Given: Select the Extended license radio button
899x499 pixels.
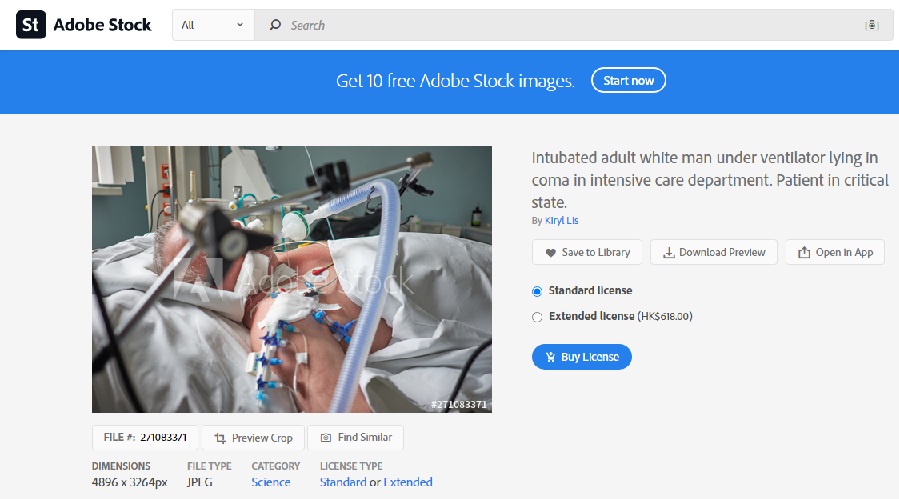Looking at the screenshot, I should click(x=537, y=317).
